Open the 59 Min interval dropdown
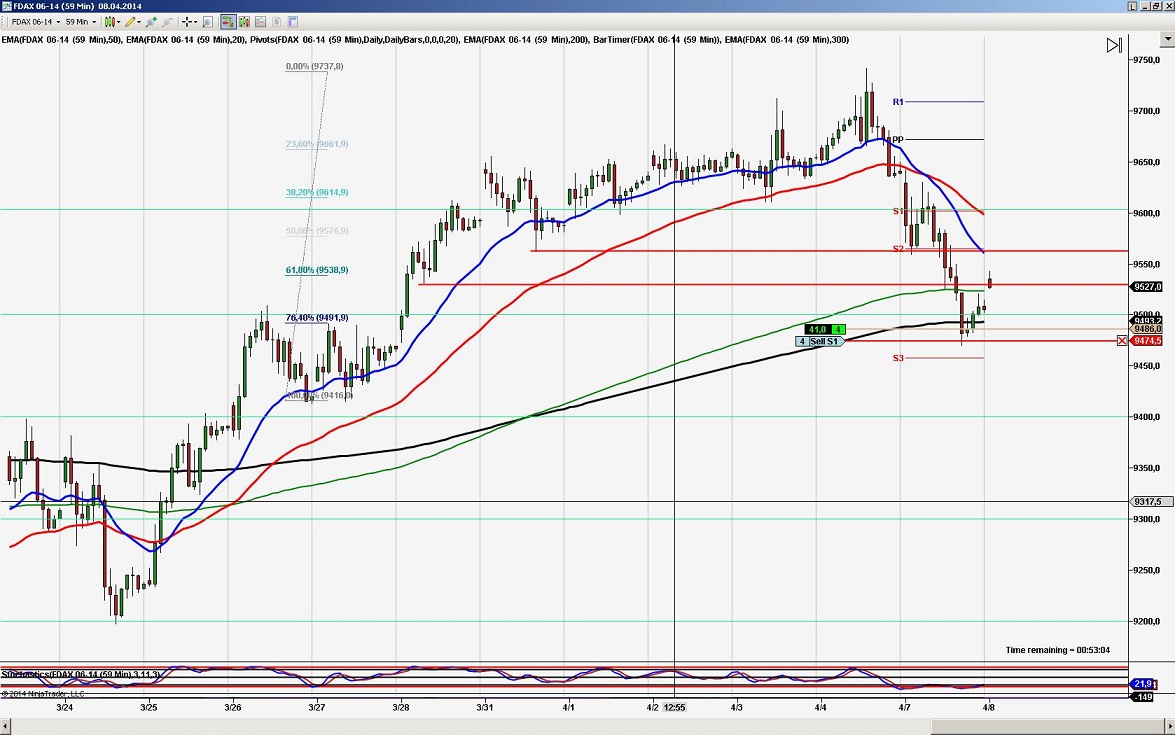 [x=94, y=21]
